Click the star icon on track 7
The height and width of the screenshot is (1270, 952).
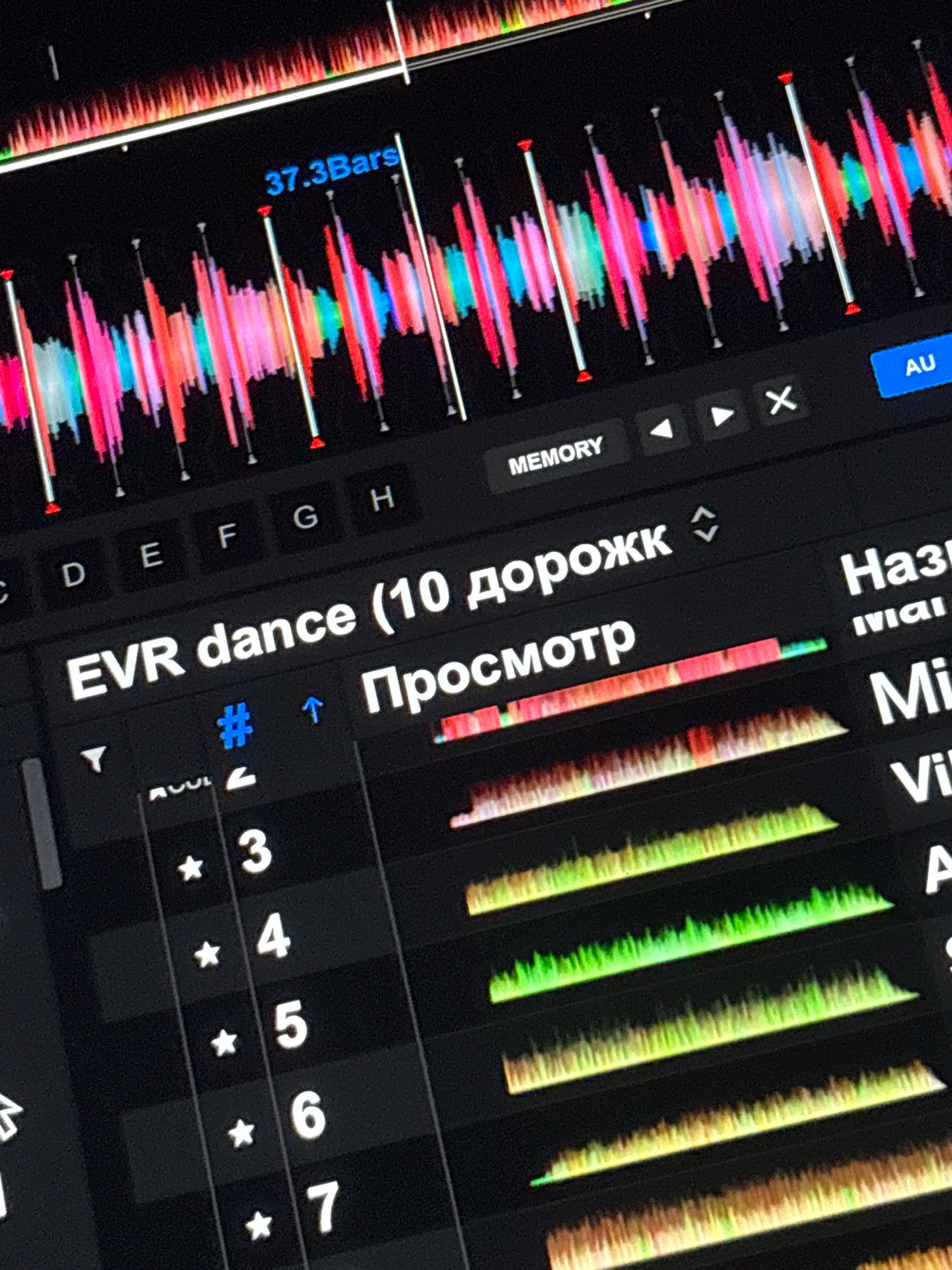click(259, 1226)
